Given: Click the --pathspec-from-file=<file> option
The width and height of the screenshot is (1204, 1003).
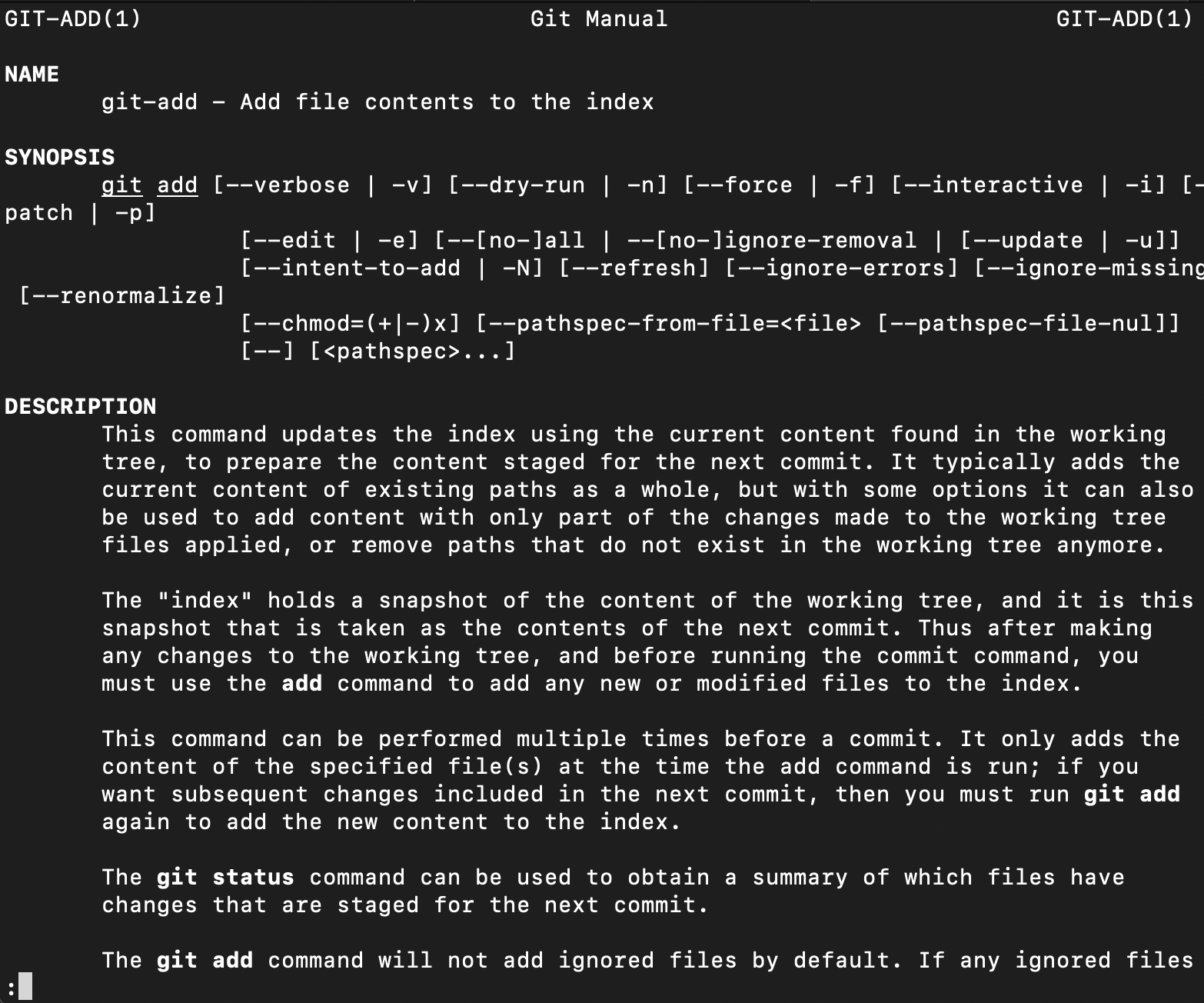Looking at the screenshot, I should (x=668, y=324).
